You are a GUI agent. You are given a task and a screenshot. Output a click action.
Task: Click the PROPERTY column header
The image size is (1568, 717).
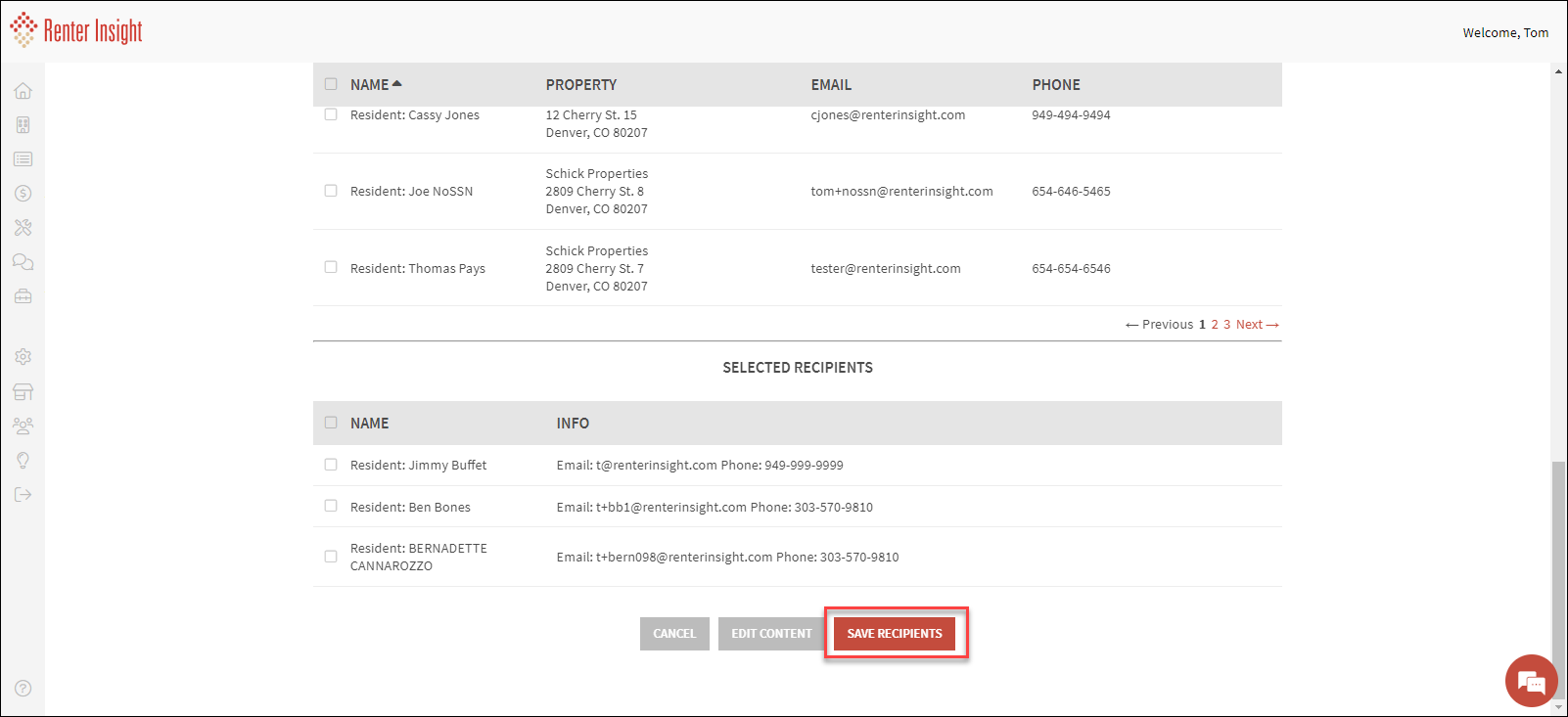(x=581, y=85)
